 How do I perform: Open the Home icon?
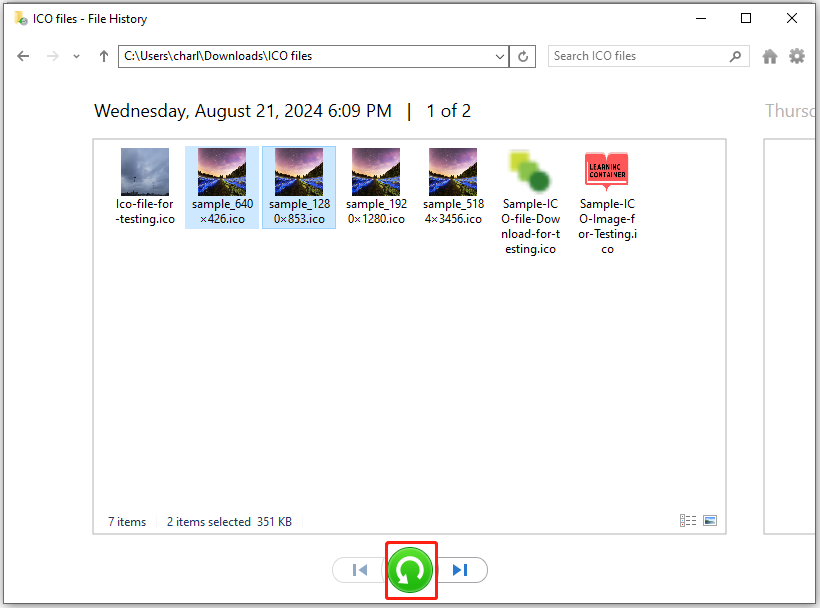(x=770, y=57)
